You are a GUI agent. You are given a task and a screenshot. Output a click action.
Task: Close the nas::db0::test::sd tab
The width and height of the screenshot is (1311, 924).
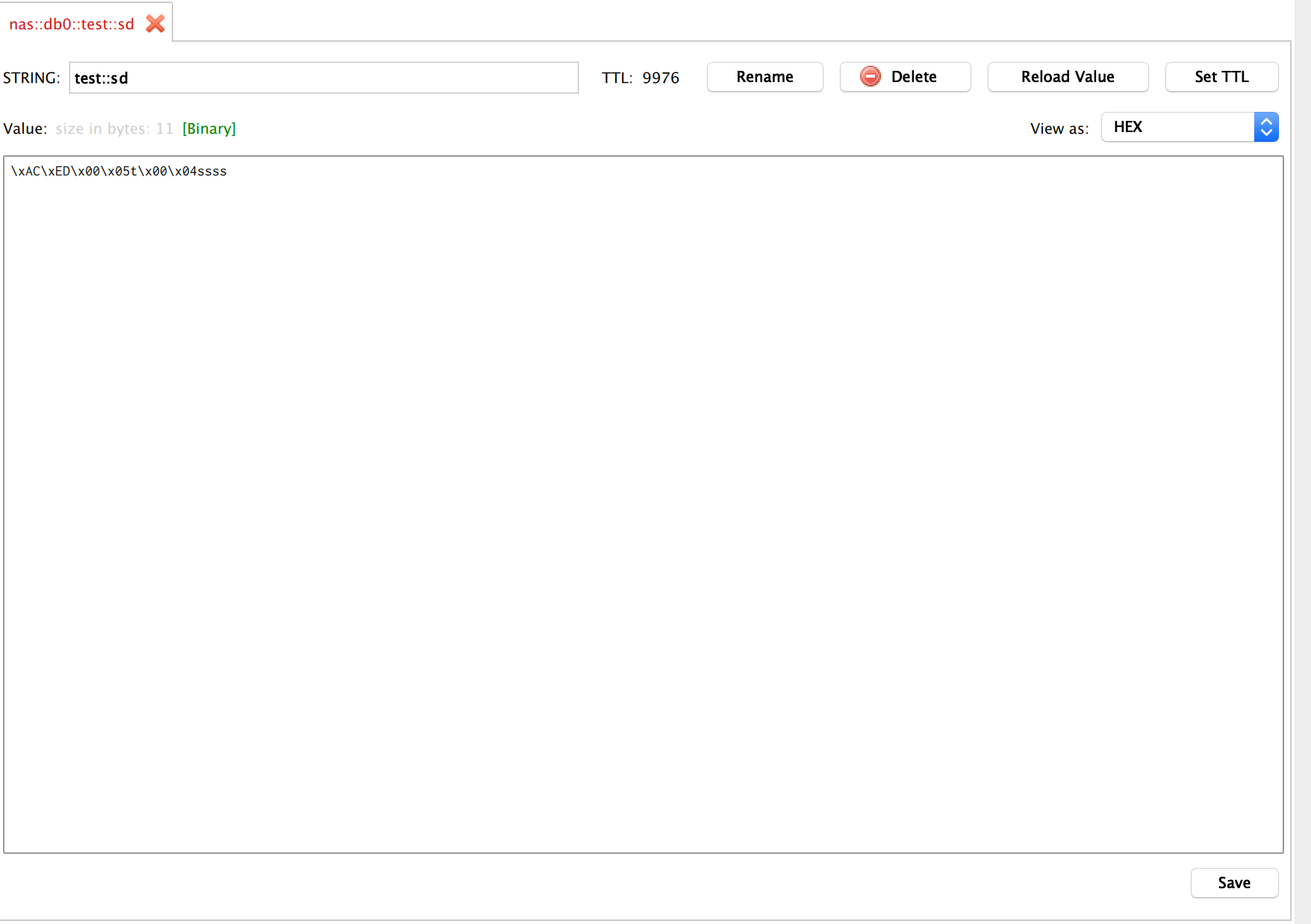pos(155,24)
